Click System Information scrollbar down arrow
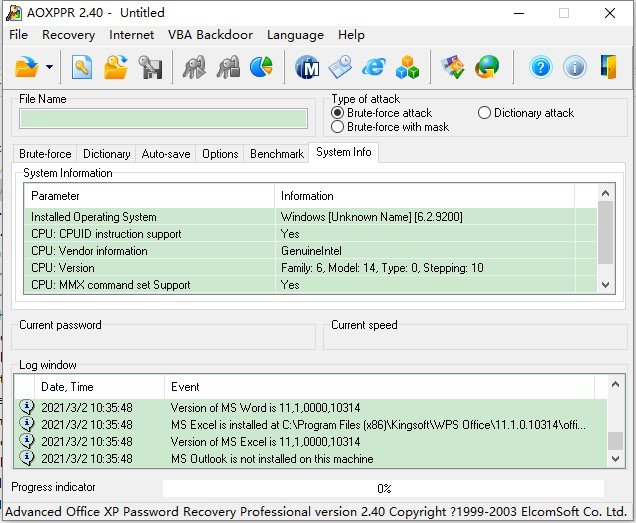 [x=606, y=285]
